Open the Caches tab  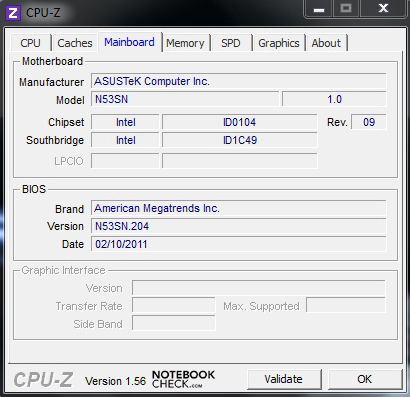pyautogui.click(x=75, y=43)
